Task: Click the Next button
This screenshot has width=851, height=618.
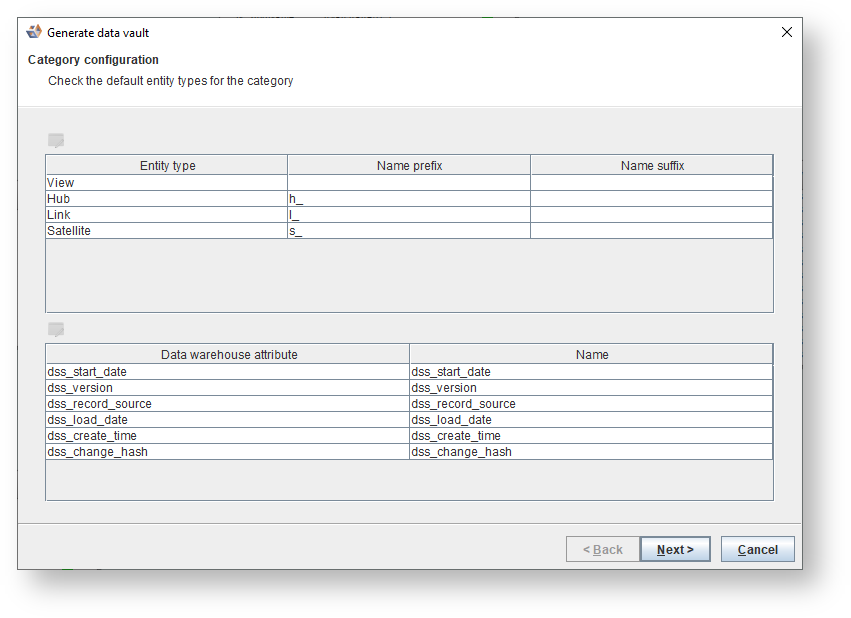Action: point(675,549)
